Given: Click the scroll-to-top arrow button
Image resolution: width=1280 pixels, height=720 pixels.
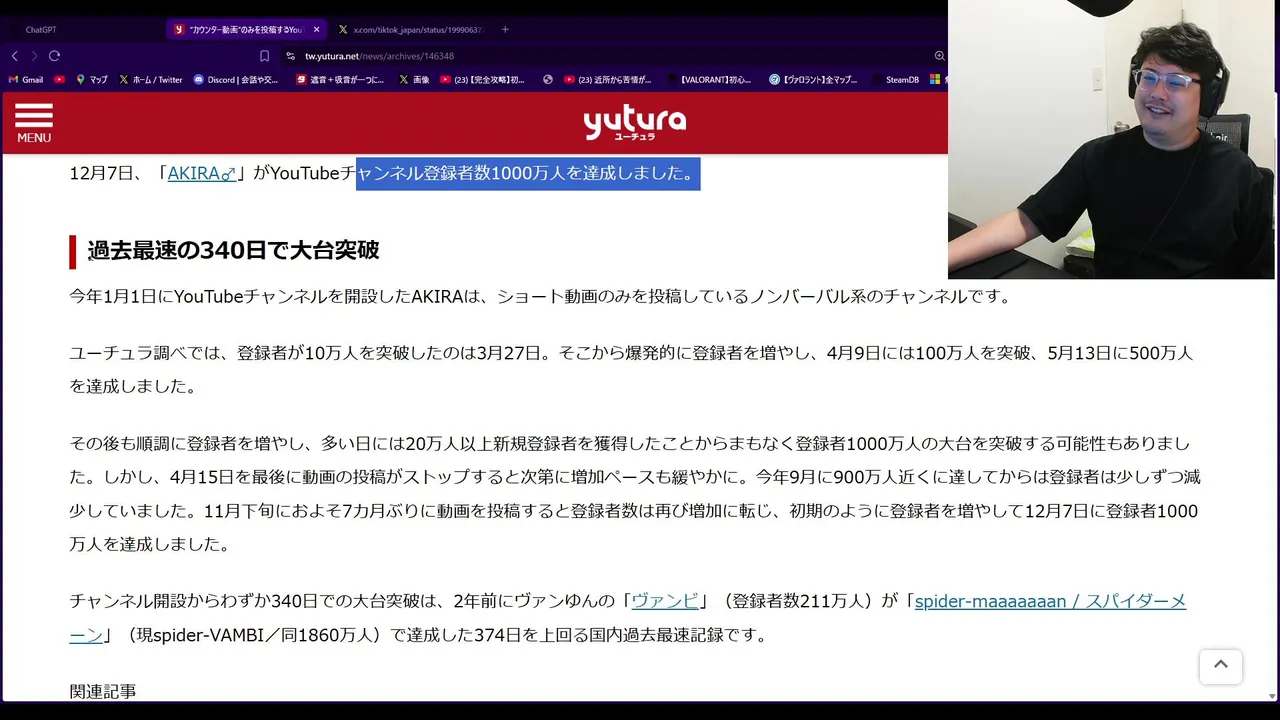Looking at the screenshot, I should pos(1221,666).
